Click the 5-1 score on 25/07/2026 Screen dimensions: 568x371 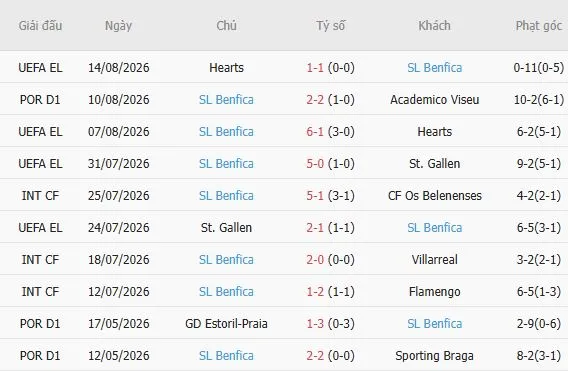pyautogui.click(x=315, y=196)
